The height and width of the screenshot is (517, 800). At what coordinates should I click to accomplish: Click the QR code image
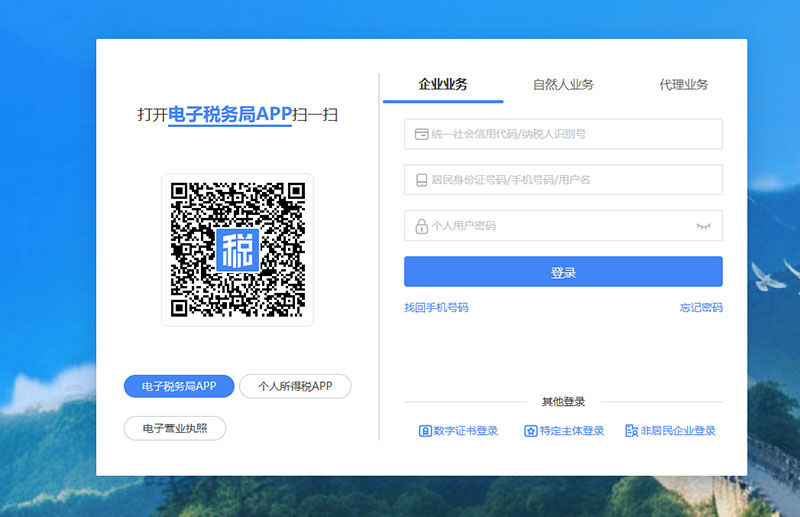(x=238, y=250)
